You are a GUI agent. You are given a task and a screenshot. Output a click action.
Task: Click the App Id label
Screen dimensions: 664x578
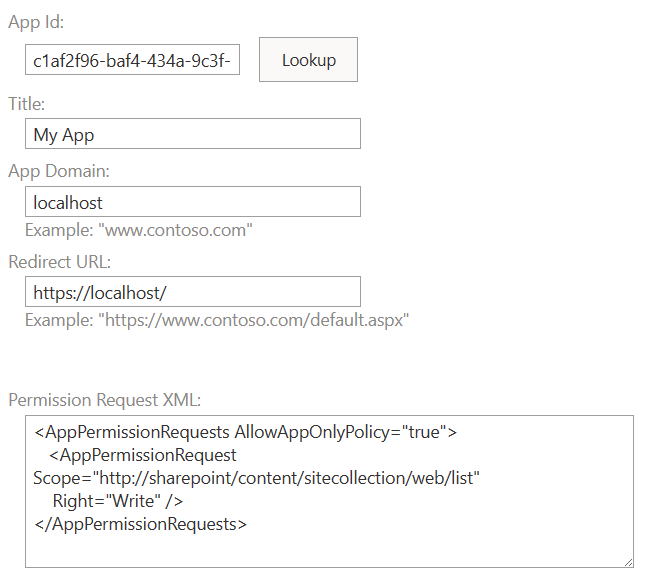click(x=36, y=22)
